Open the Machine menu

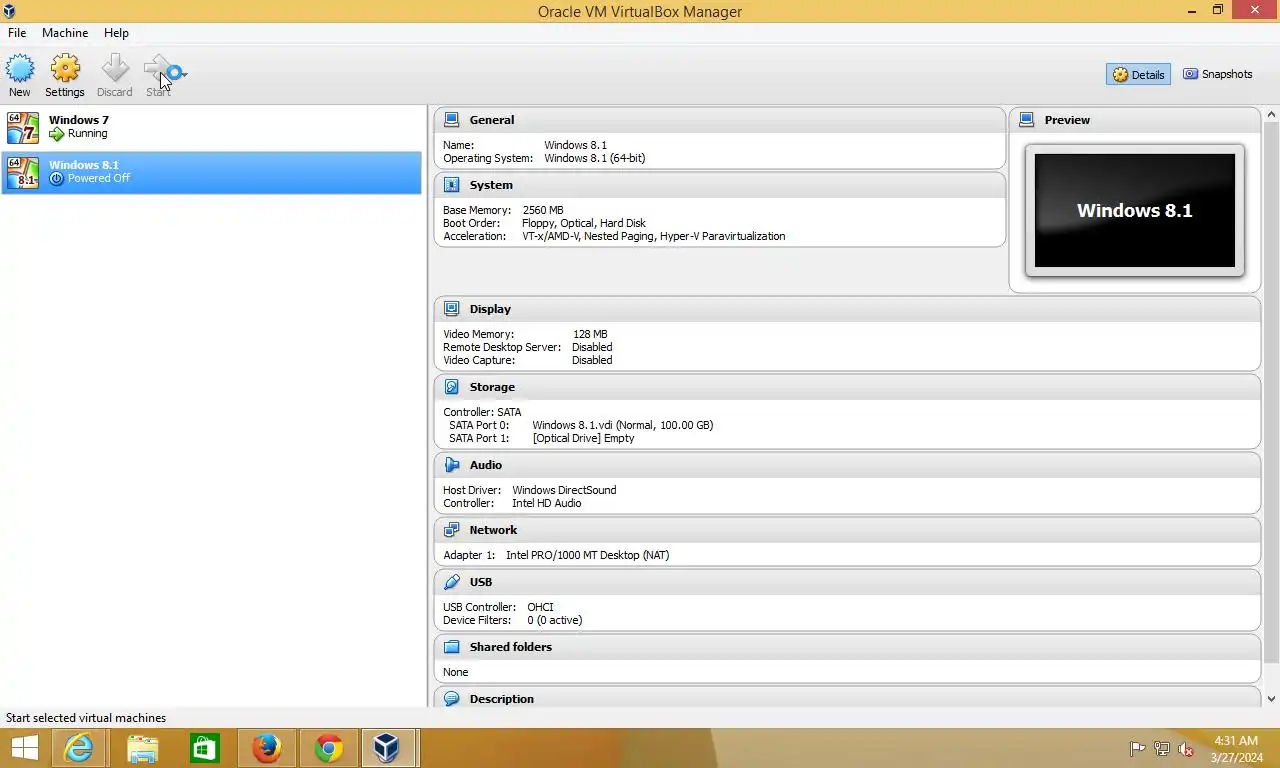(65, 33)
